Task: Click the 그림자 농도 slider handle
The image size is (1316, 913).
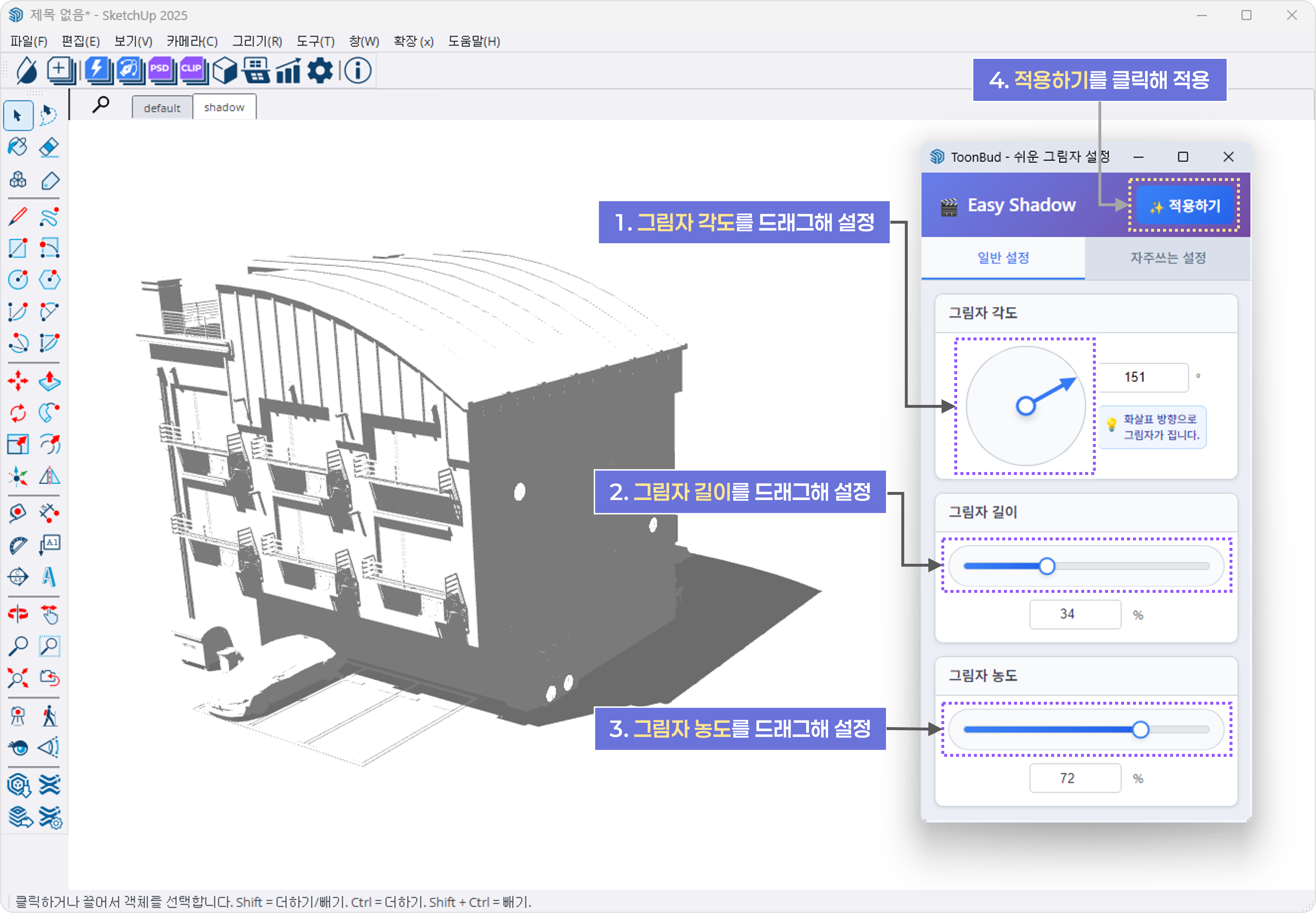Action: pyautogui.click(x=1140, y=729)
